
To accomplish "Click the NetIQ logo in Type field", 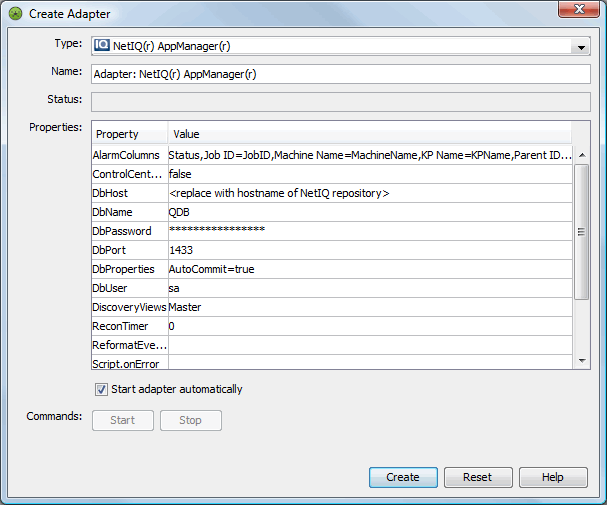I will (x=102, y=45).
